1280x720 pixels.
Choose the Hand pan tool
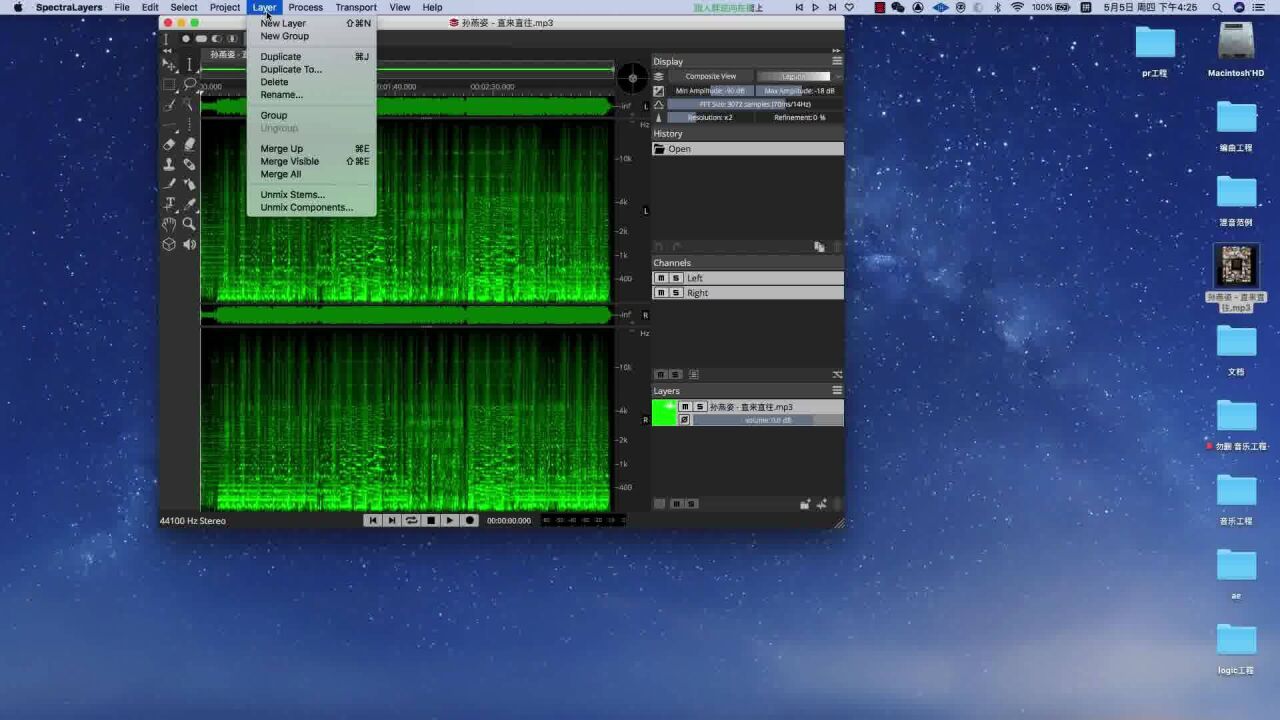click(x=169, y=224)
